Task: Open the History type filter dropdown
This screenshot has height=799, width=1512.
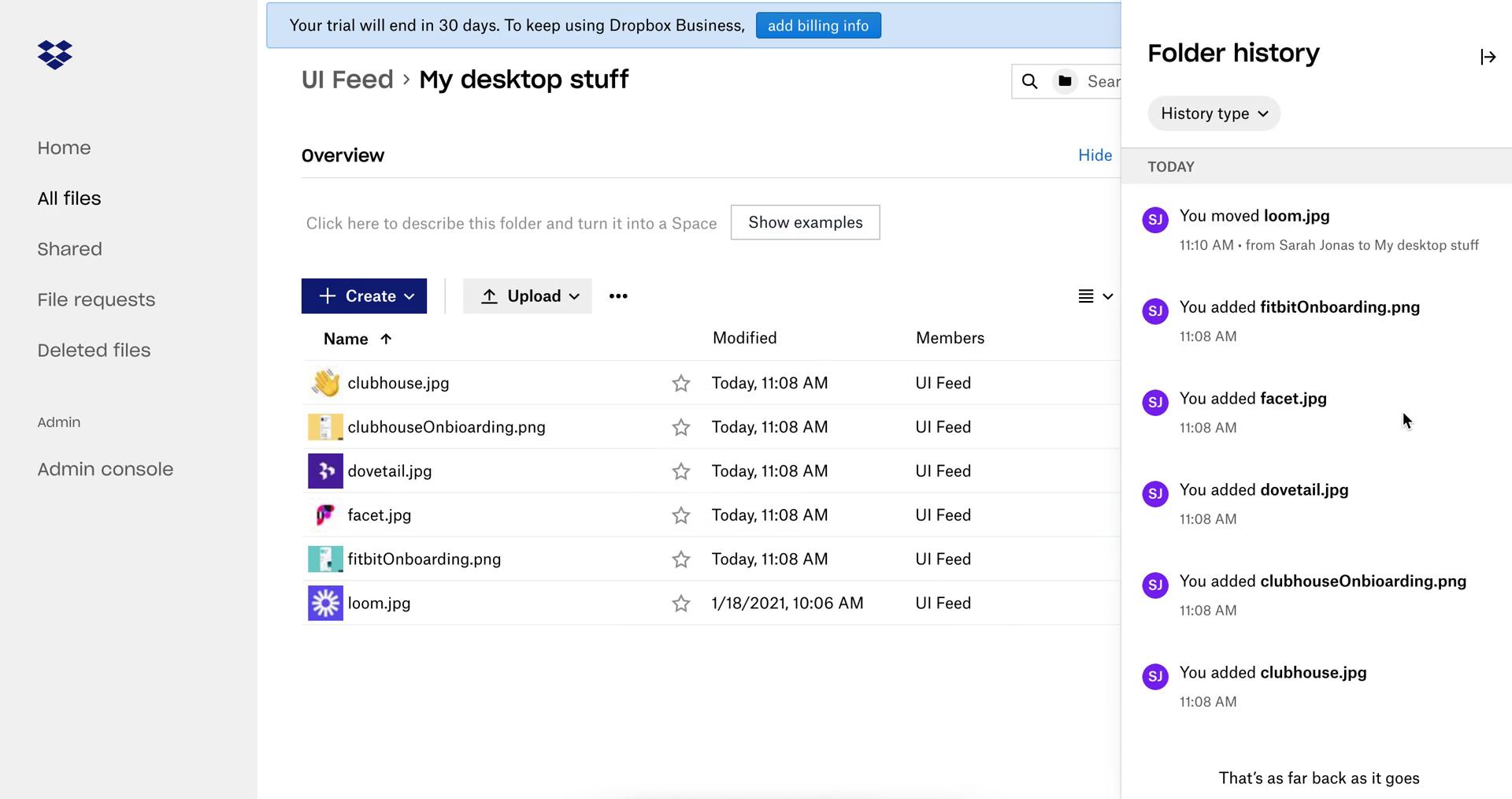Action: 1214,113
